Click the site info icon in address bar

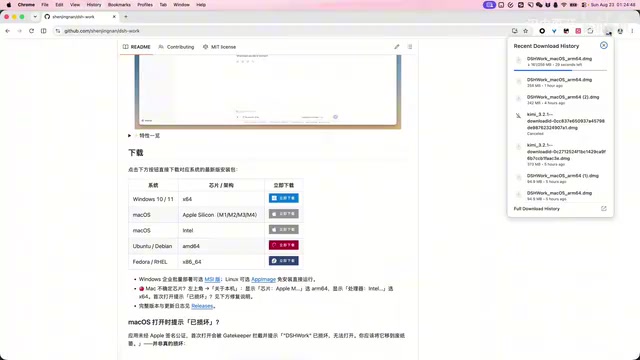[x=58, y=31]
